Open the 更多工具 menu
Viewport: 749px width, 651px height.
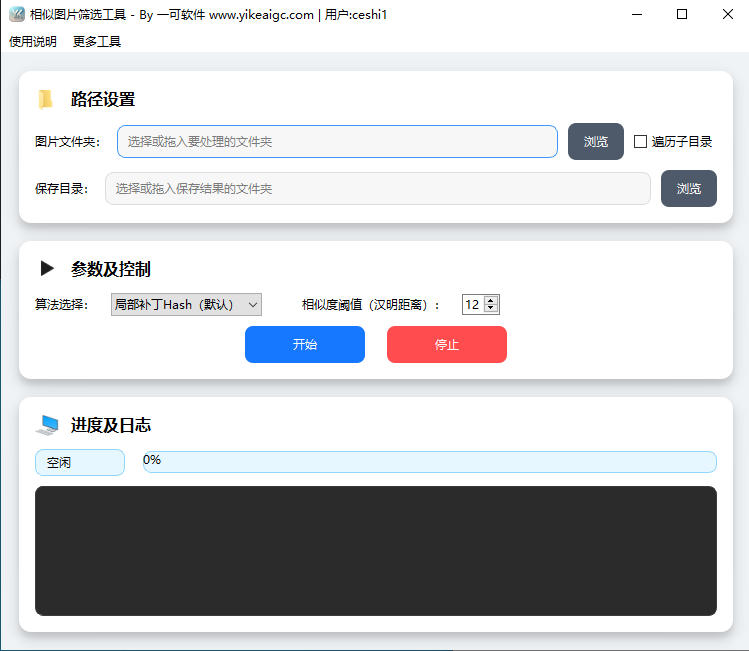(96, 42)
